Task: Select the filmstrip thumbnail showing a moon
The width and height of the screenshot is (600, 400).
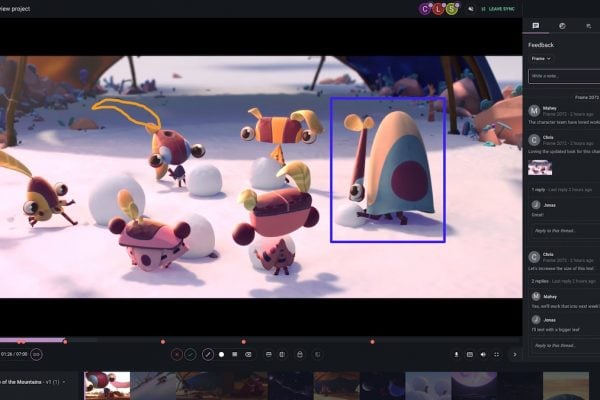Action: pyautogui.click(x=474, y=386)
